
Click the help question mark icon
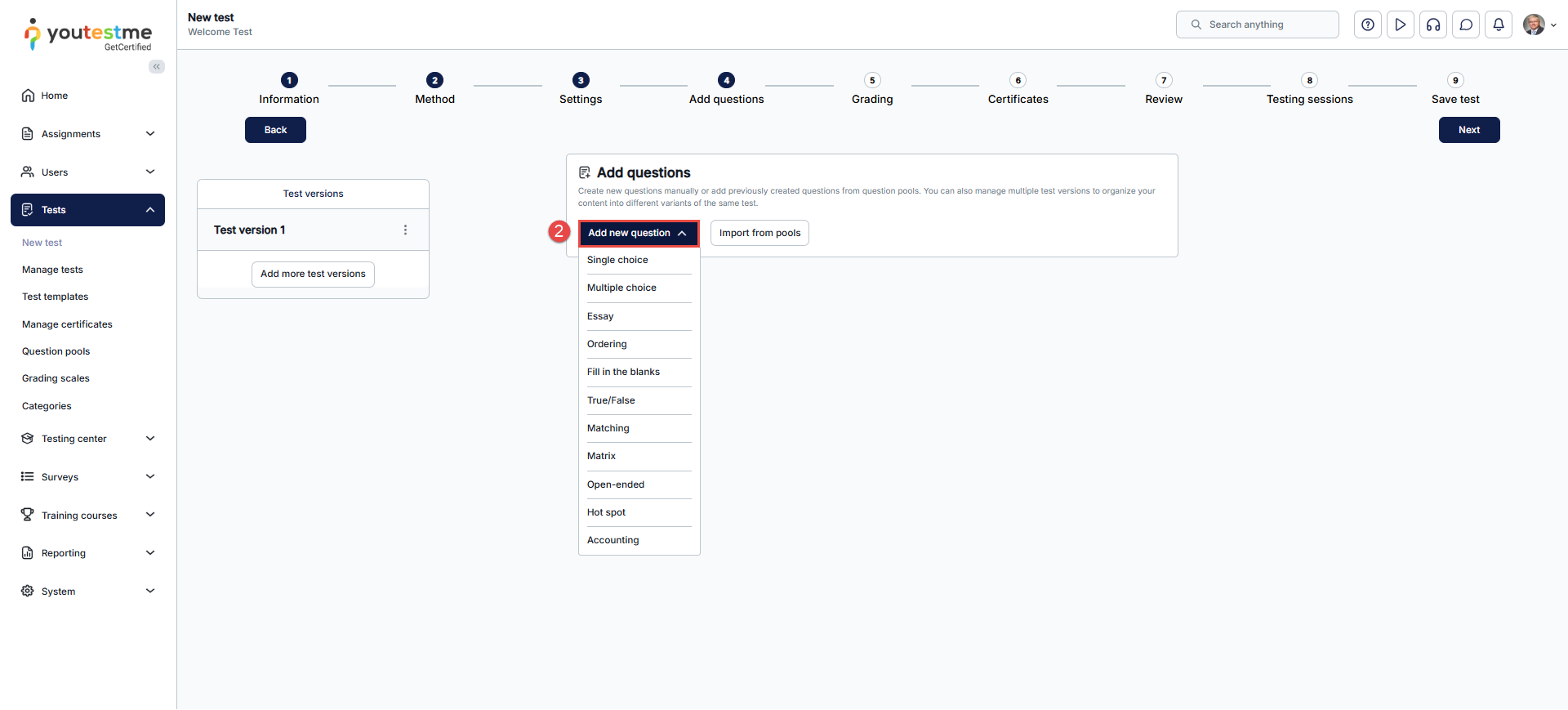pyautogui.click(x=1368, y=25)
